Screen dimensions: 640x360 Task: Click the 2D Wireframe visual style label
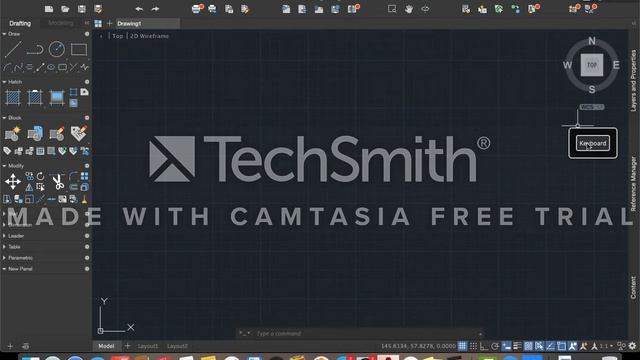(149, 36)
